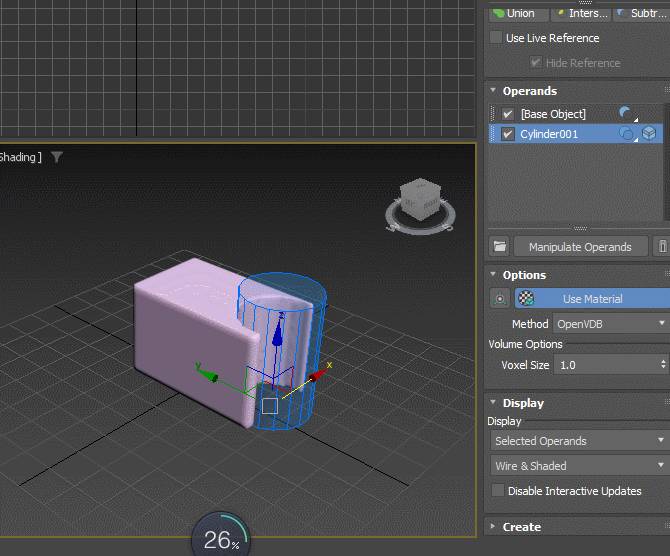Click the Base Object operation type icon
This screenshot has height=556, width=670.
pos(627,114)
